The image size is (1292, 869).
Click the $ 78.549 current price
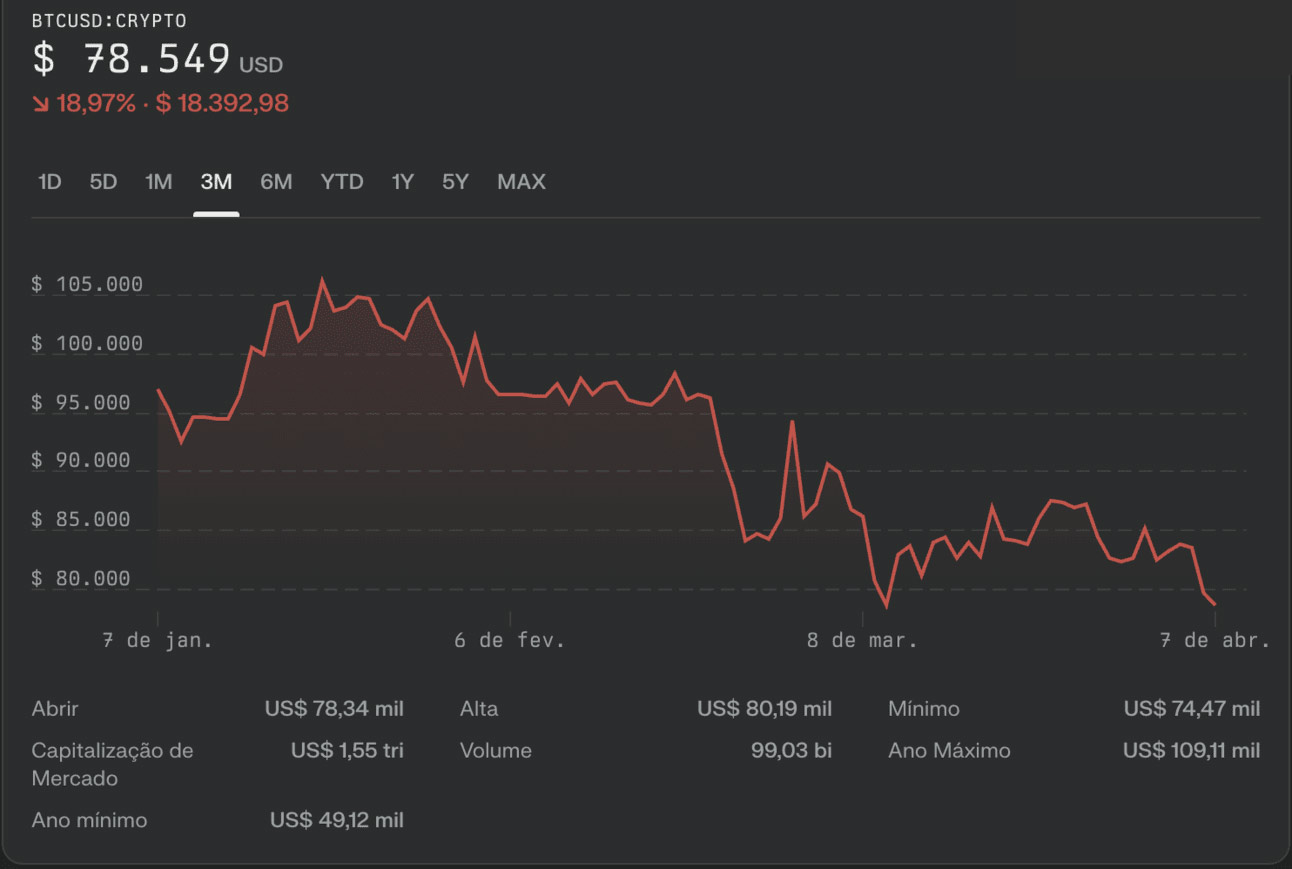(x=132, y=59)
